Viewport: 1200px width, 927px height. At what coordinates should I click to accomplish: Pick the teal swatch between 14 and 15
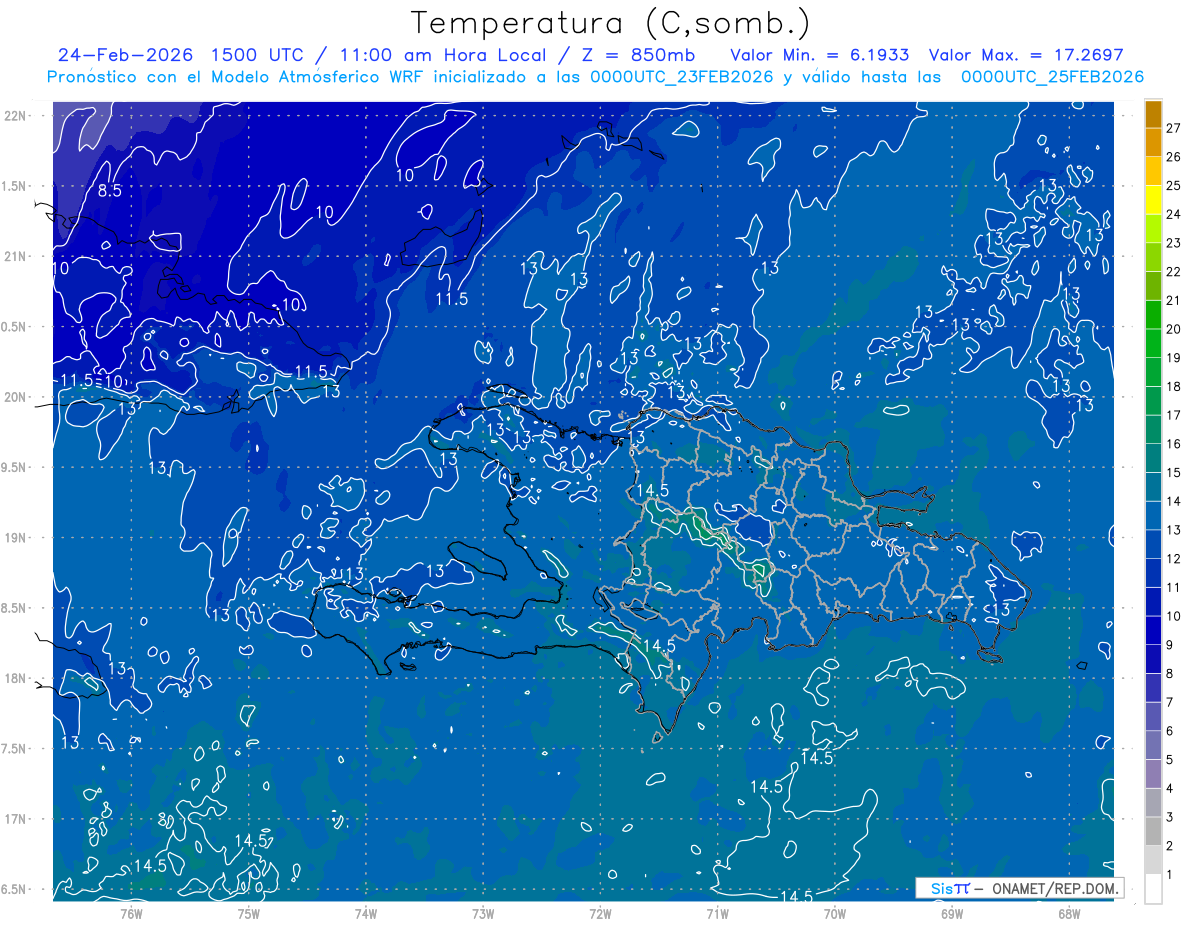pyautogui.click(x=1153, y=487)
